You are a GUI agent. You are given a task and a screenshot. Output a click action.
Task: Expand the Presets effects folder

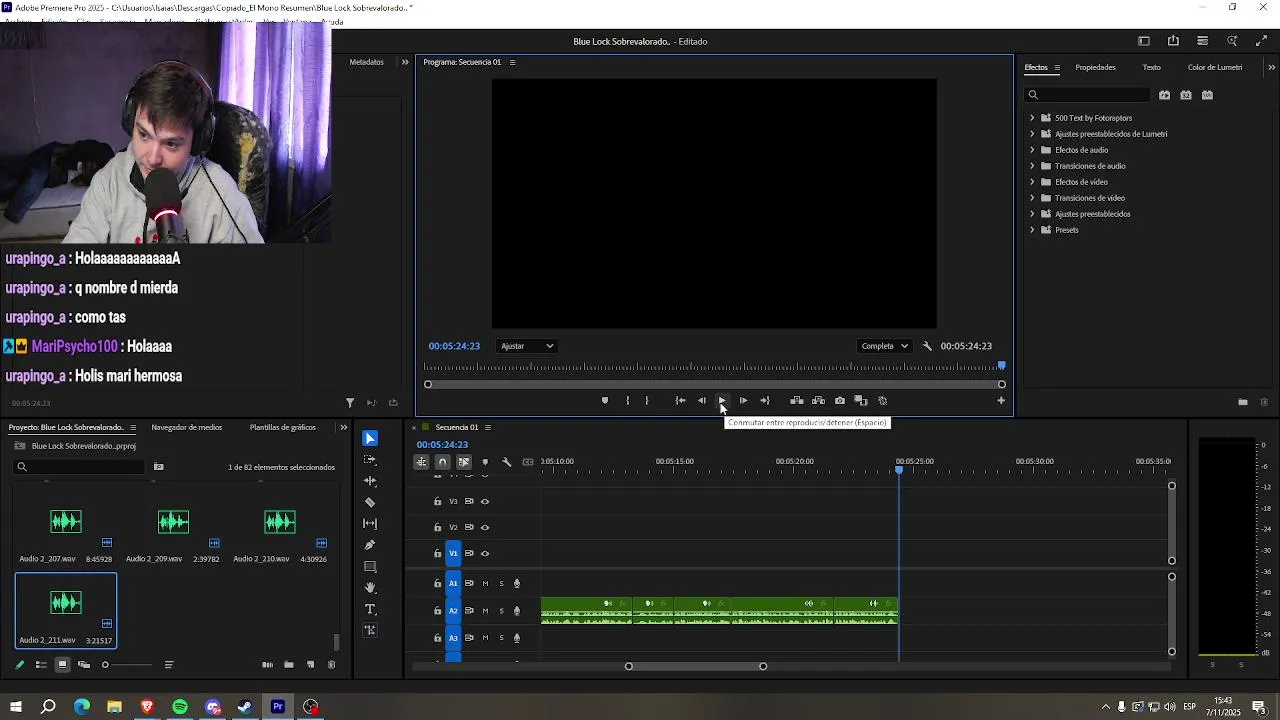click(x=1032, y=230)
